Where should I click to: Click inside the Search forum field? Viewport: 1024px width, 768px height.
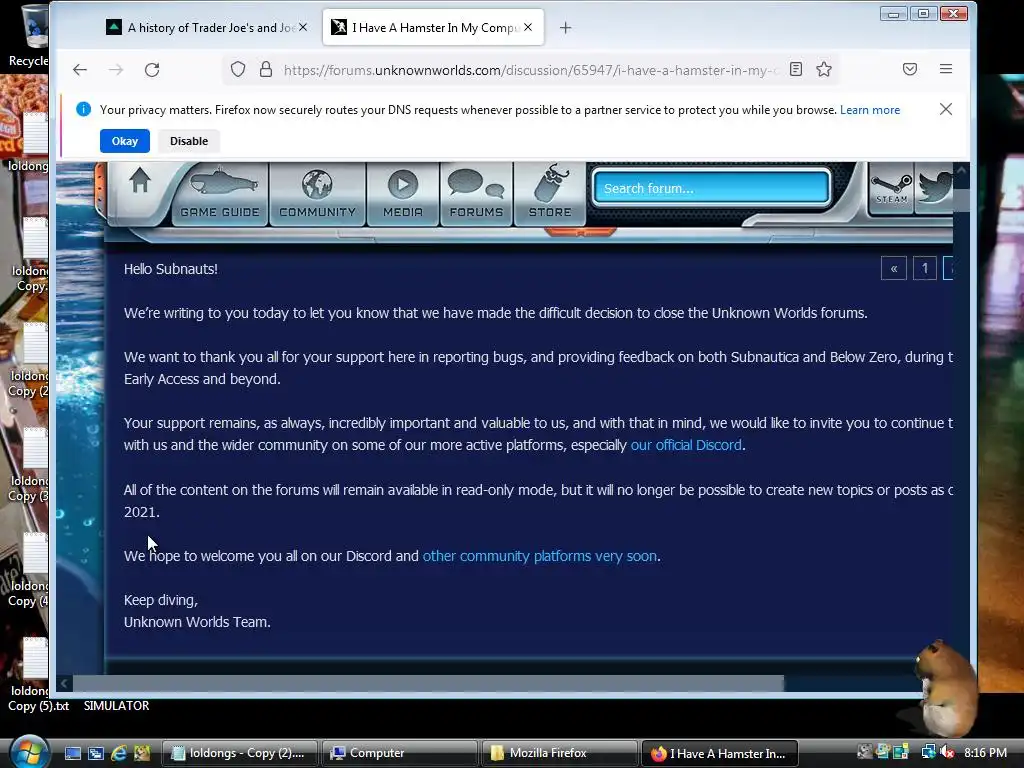click(x=711, y=188)
